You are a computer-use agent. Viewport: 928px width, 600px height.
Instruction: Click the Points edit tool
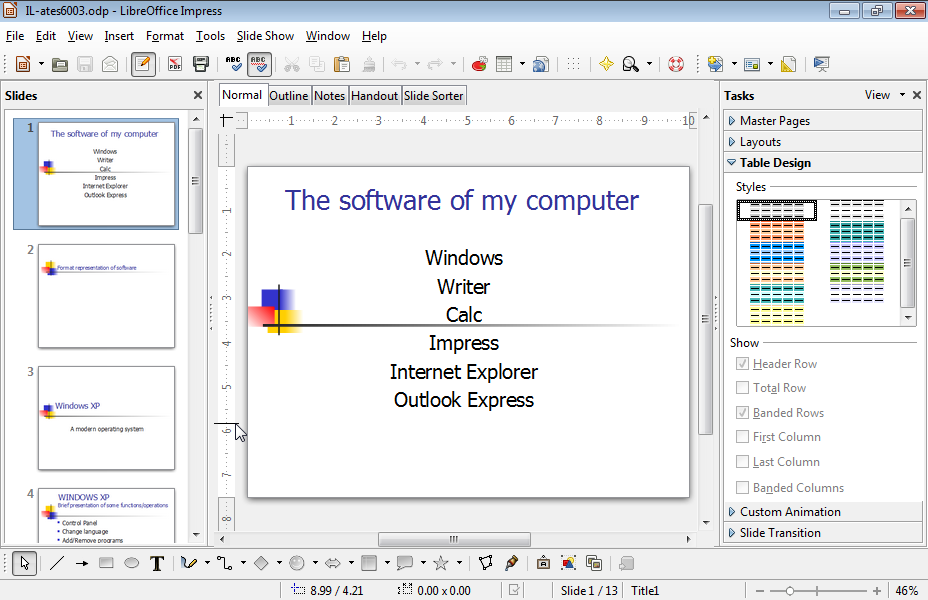pos(486,563)
